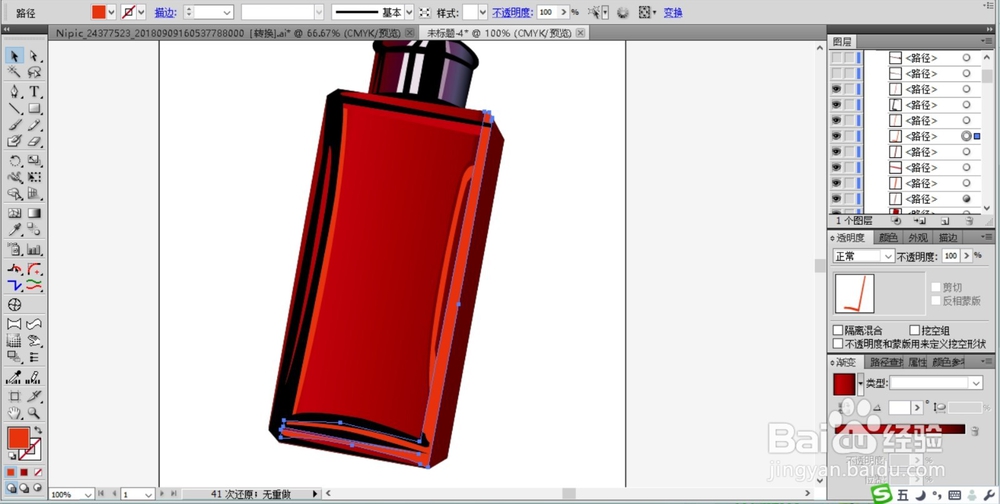Delete the gradient stop with the gradient panel trash icon
The height and width of the screenshot is (504, 1000).
974,431
